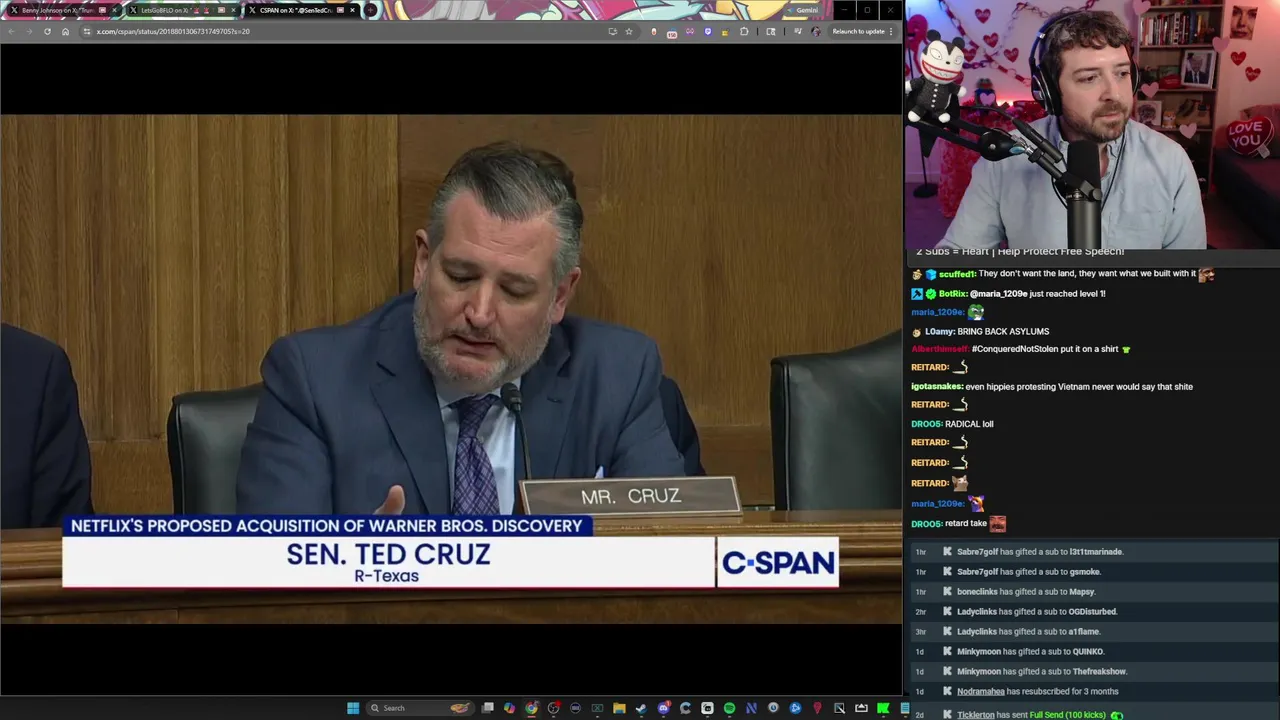
Task: Open the Chrome profile avatar
Action: 815,31
